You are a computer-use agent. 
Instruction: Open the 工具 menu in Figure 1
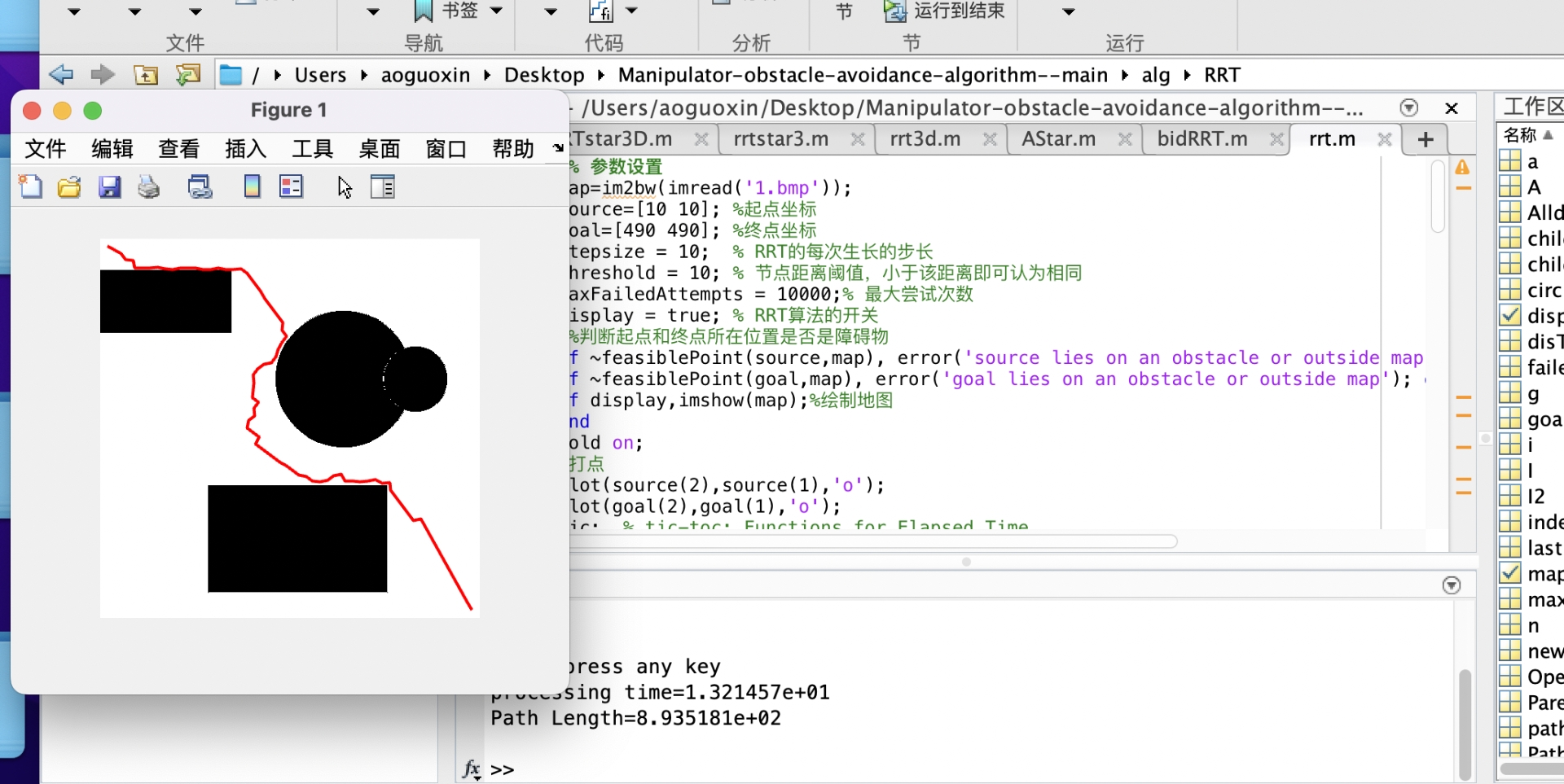(313, 148)
